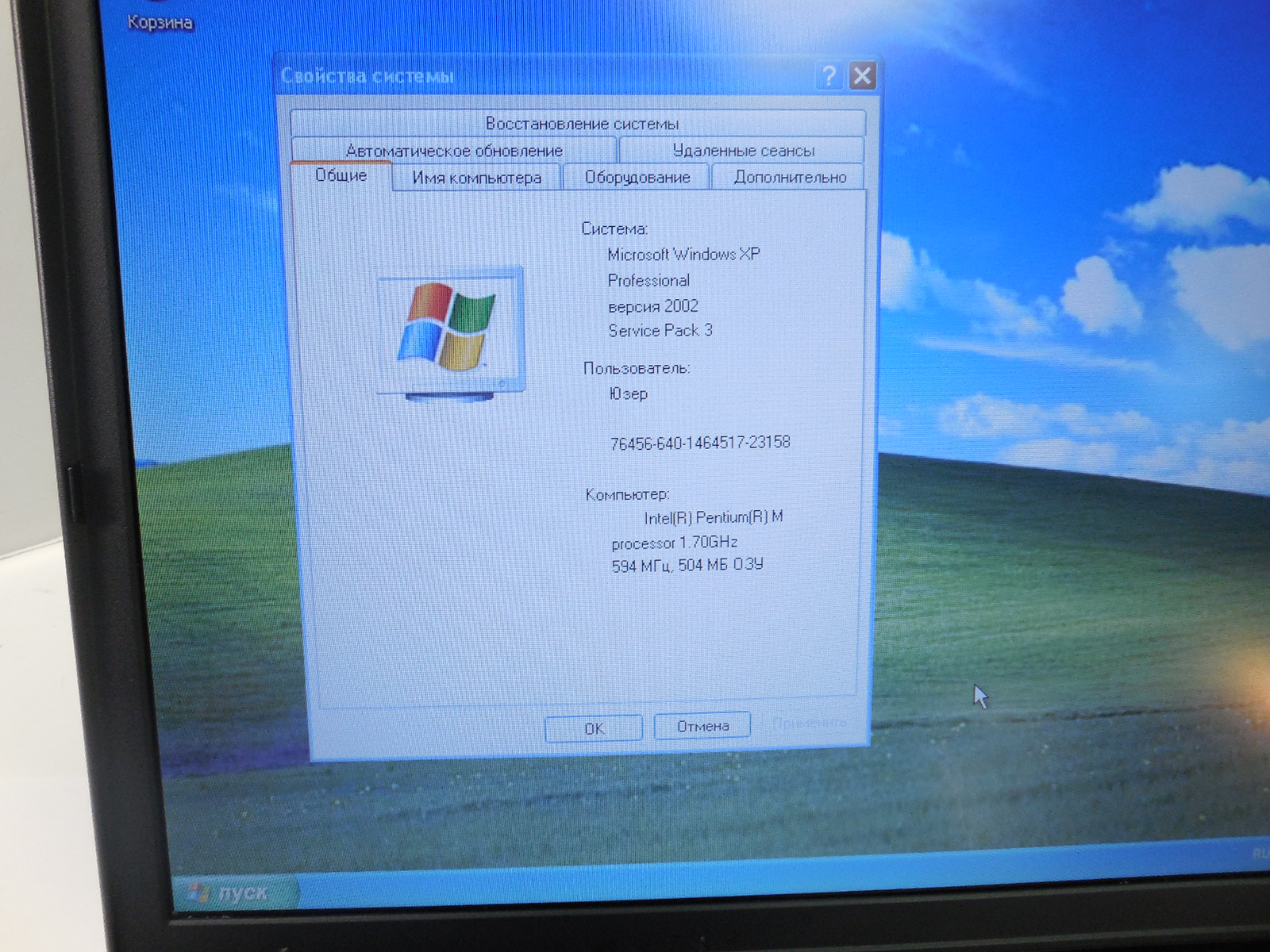Click the question mark help button

[829, 76]
